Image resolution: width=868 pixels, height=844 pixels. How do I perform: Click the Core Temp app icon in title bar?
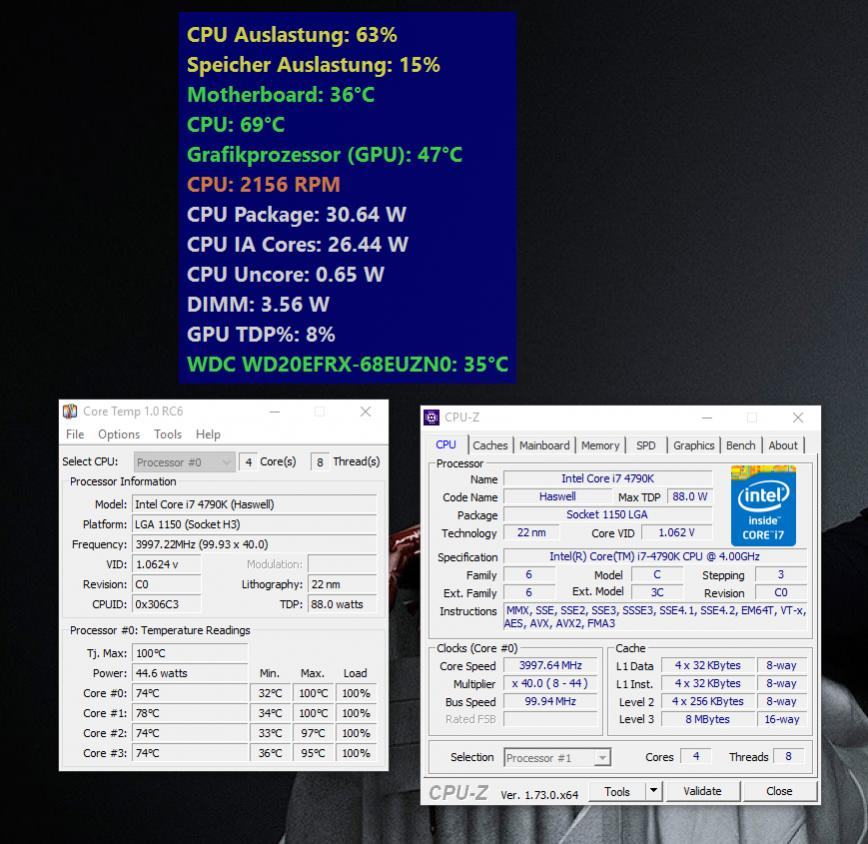coord(70,411)
